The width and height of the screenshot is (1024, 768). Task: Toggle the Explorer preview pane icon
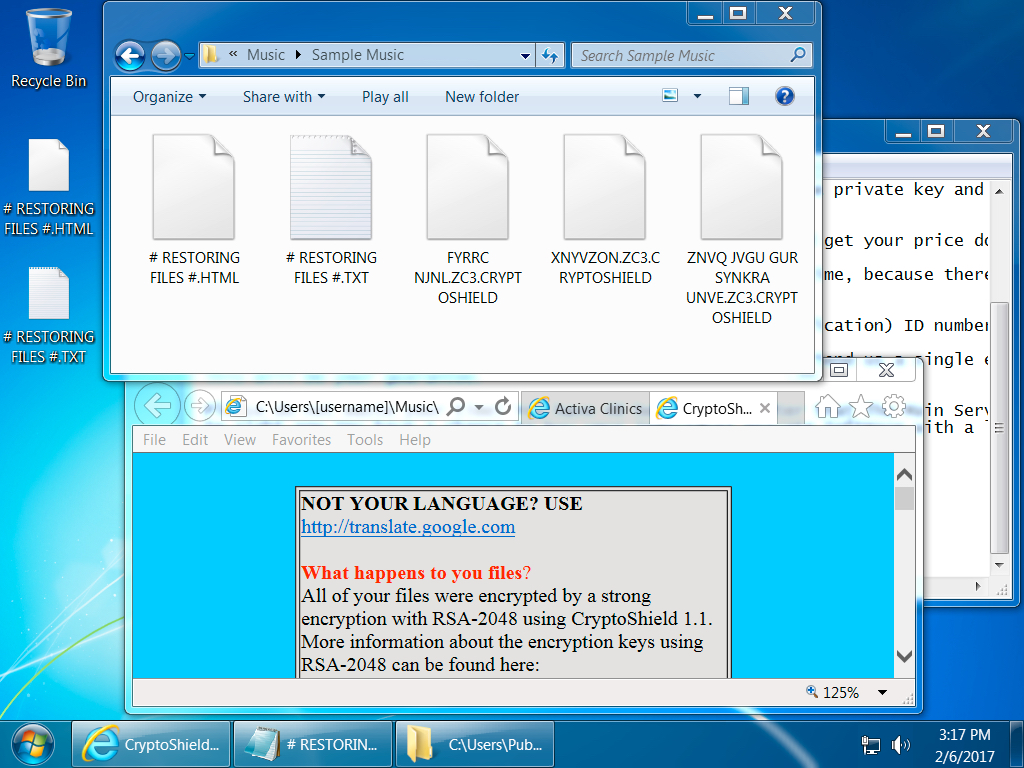tap(739, 96)
